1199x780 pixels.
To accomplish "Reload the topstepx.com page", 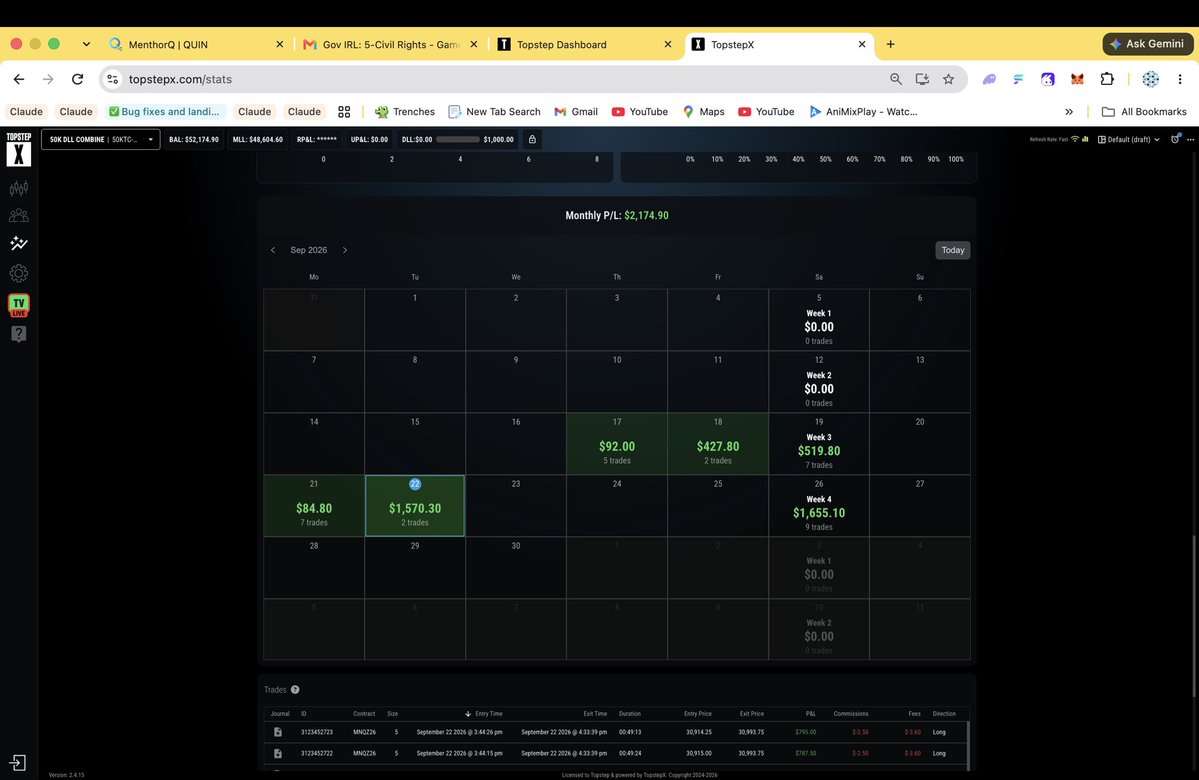I will (x=77, y=79).
